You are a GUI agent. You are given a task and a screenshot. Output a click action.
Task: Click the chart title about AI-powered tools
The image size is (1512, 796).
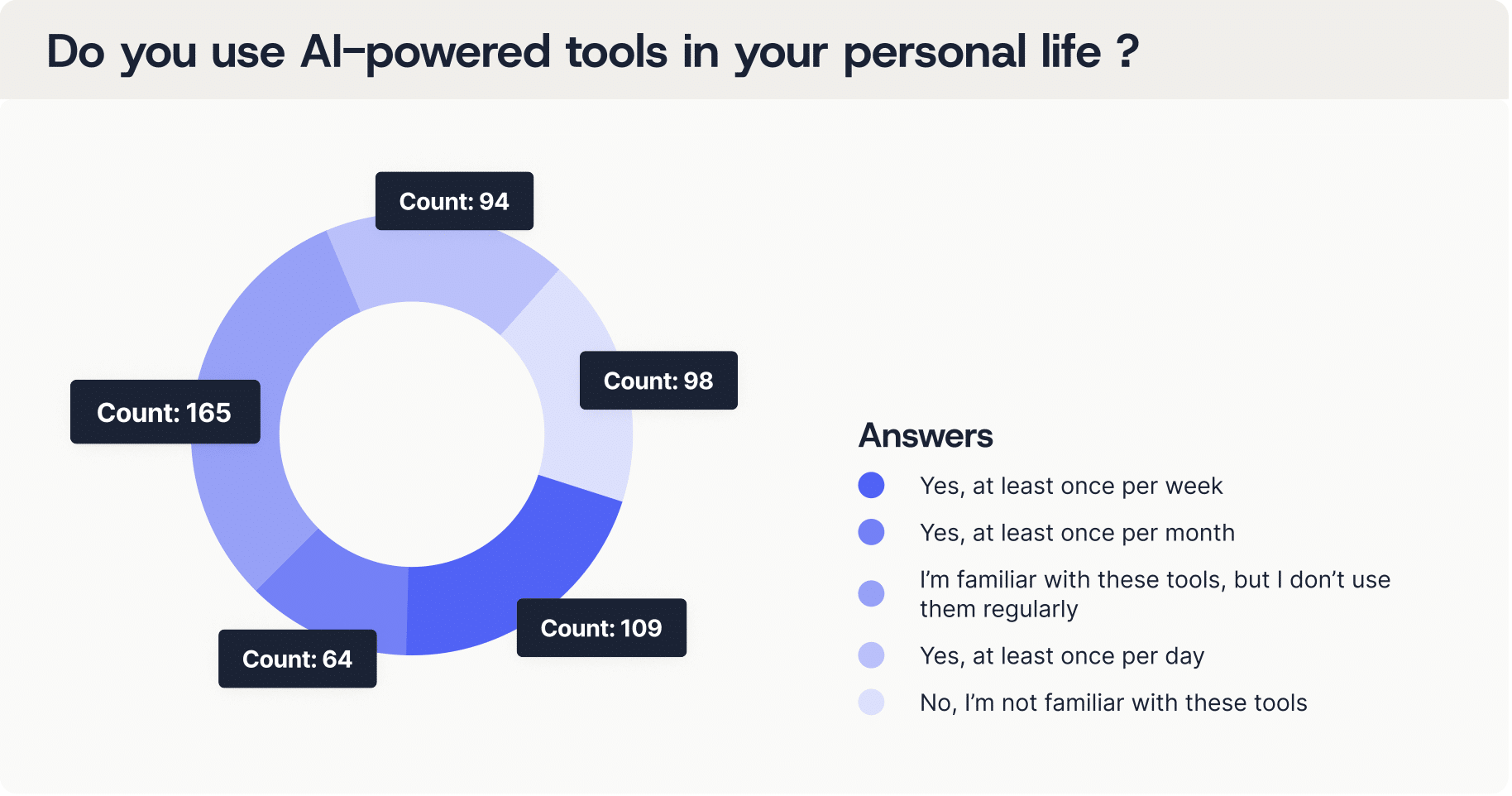pyautogui.click(x=592, y=51)
